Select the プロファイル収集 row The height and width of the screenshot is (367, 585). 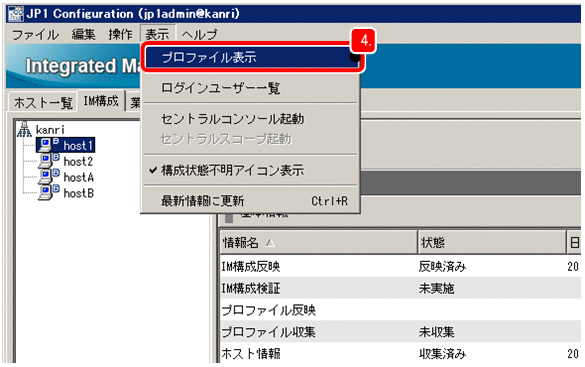(400, 332)
